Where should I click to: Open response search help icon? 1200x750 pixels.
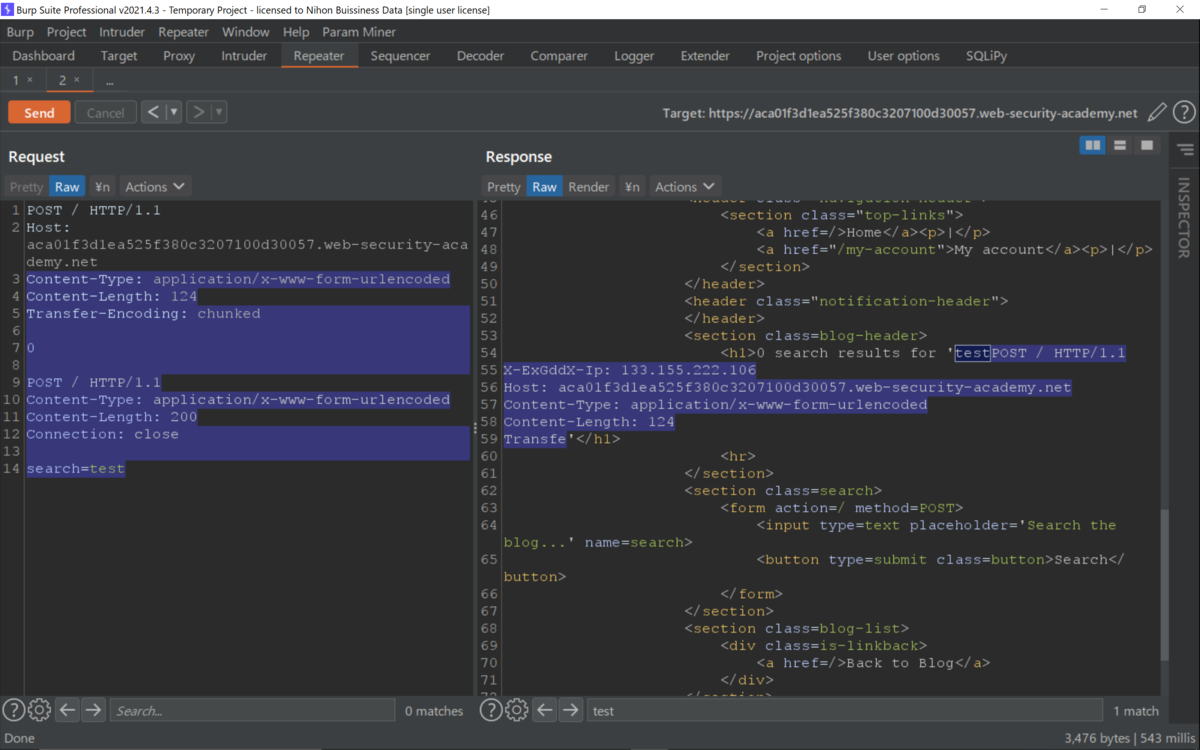491,710
